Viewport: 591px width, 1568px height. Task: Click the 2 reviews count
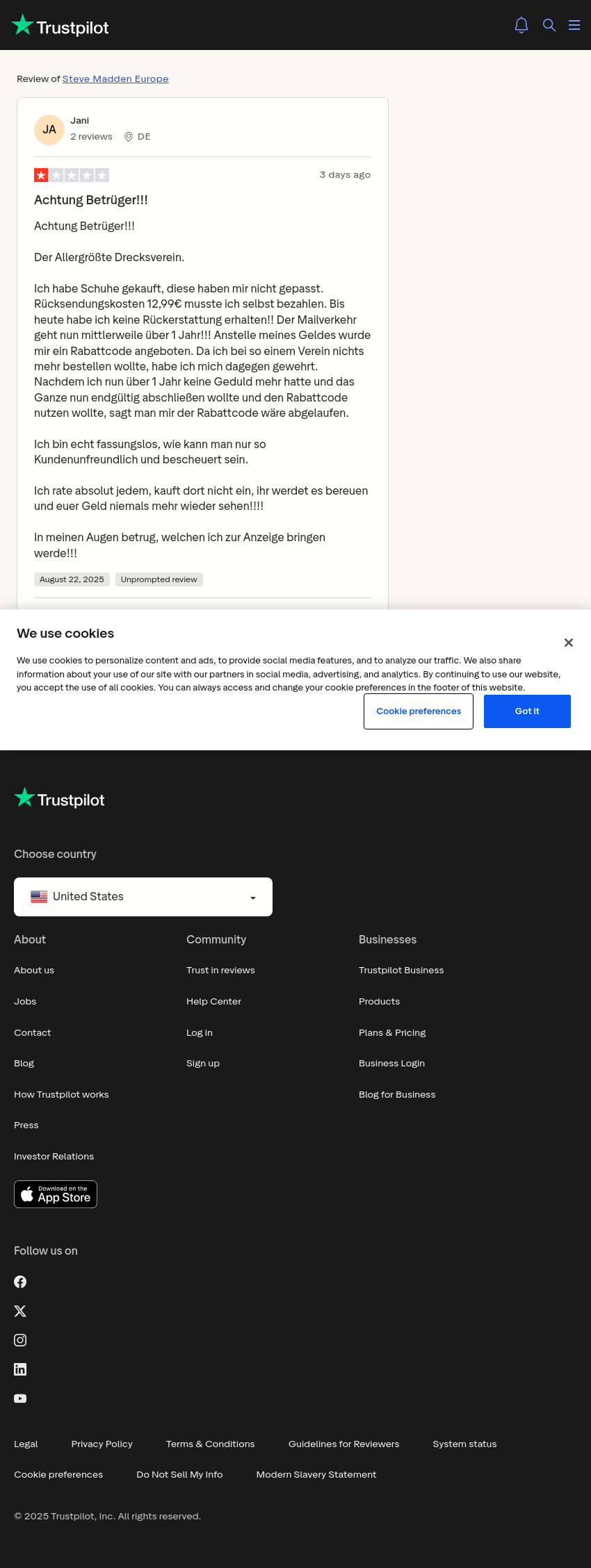[x=91, y=137]
